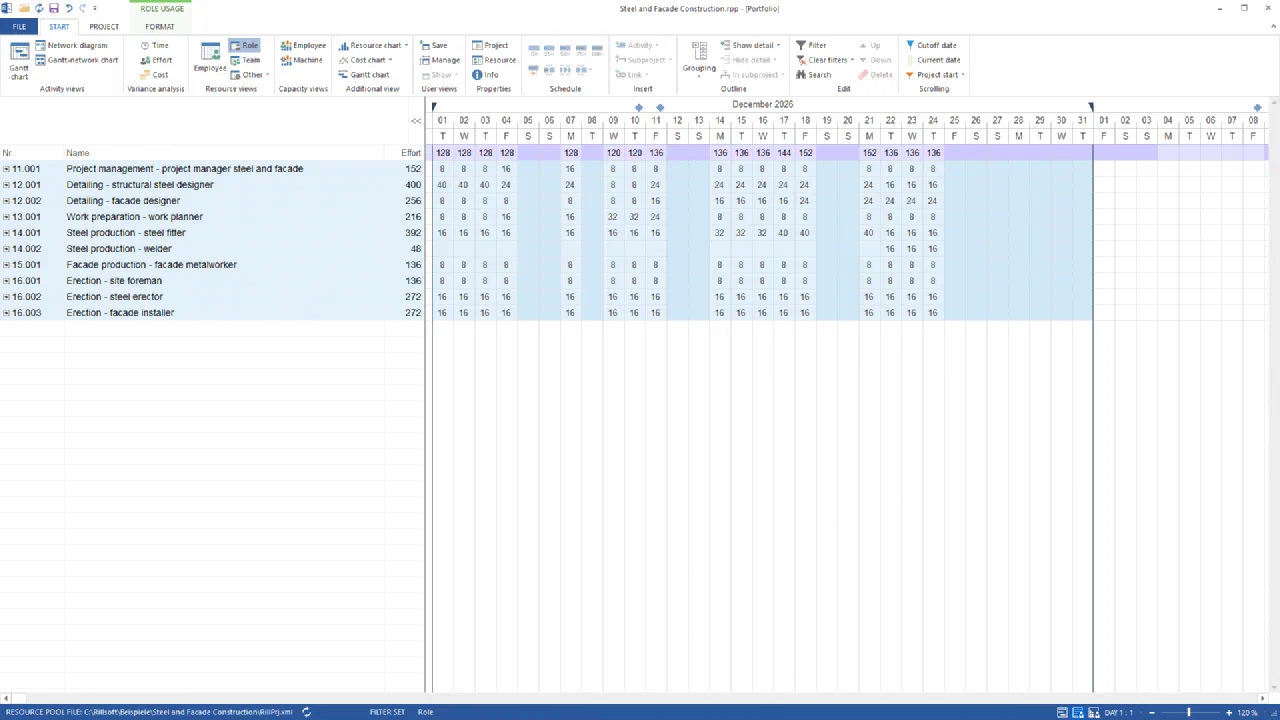The height and width of the screenshot is (720, 1280).
Task: Switch to Team resource view
Action: pyautogui.click(x=245, y=60)
